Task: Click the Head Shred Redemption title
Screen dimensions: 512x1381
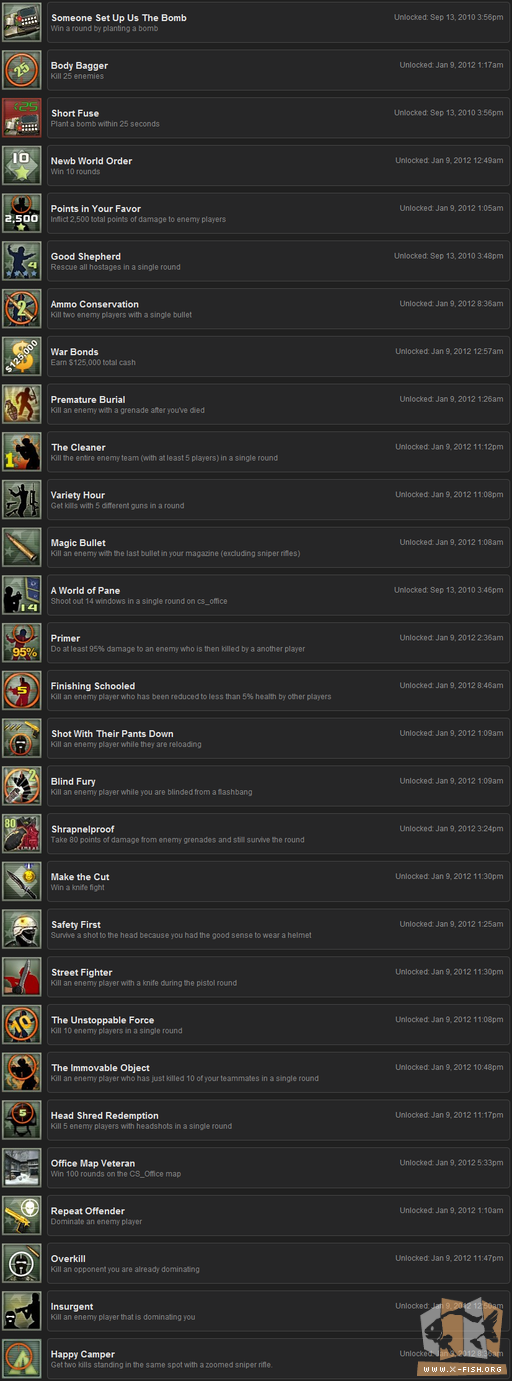Action: [105, 1116]
